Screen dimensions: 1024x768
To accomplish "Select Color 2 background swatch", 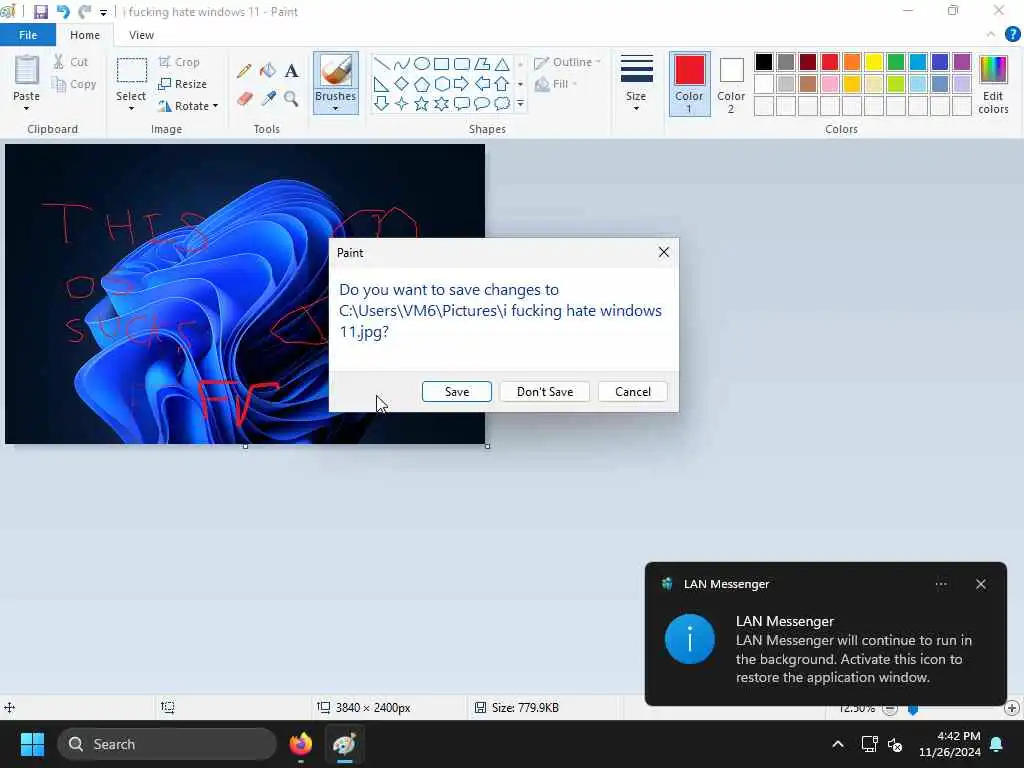I will pyautogui.click(x=731, y=84).
